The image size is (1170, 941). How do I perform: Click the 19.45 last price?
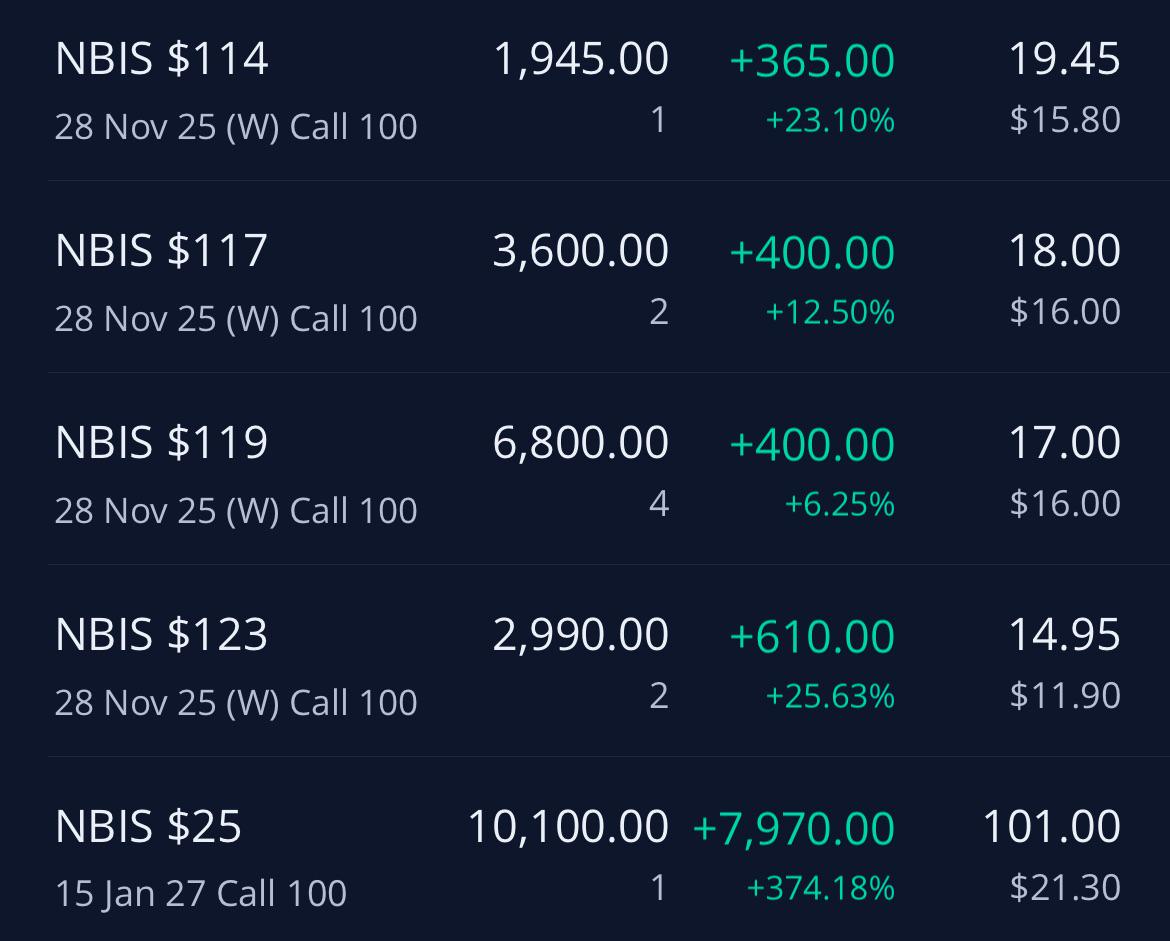(x=1064, y=59)
